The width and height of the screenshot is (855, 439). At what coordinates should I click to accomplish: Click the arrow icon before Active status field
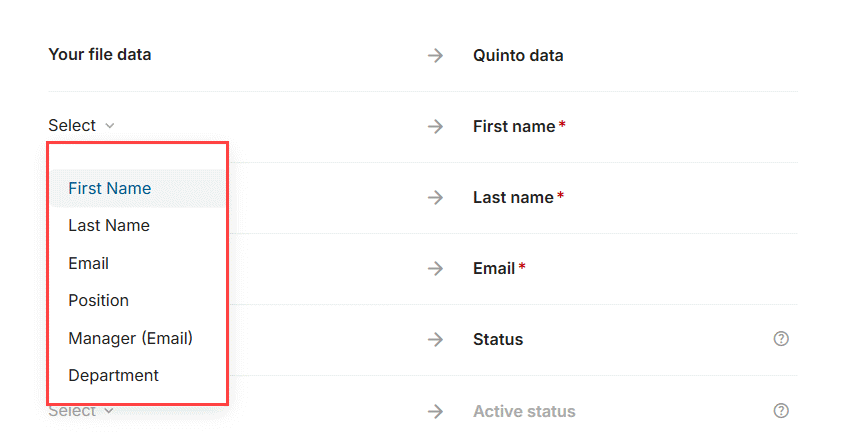(x=435, y=411)
